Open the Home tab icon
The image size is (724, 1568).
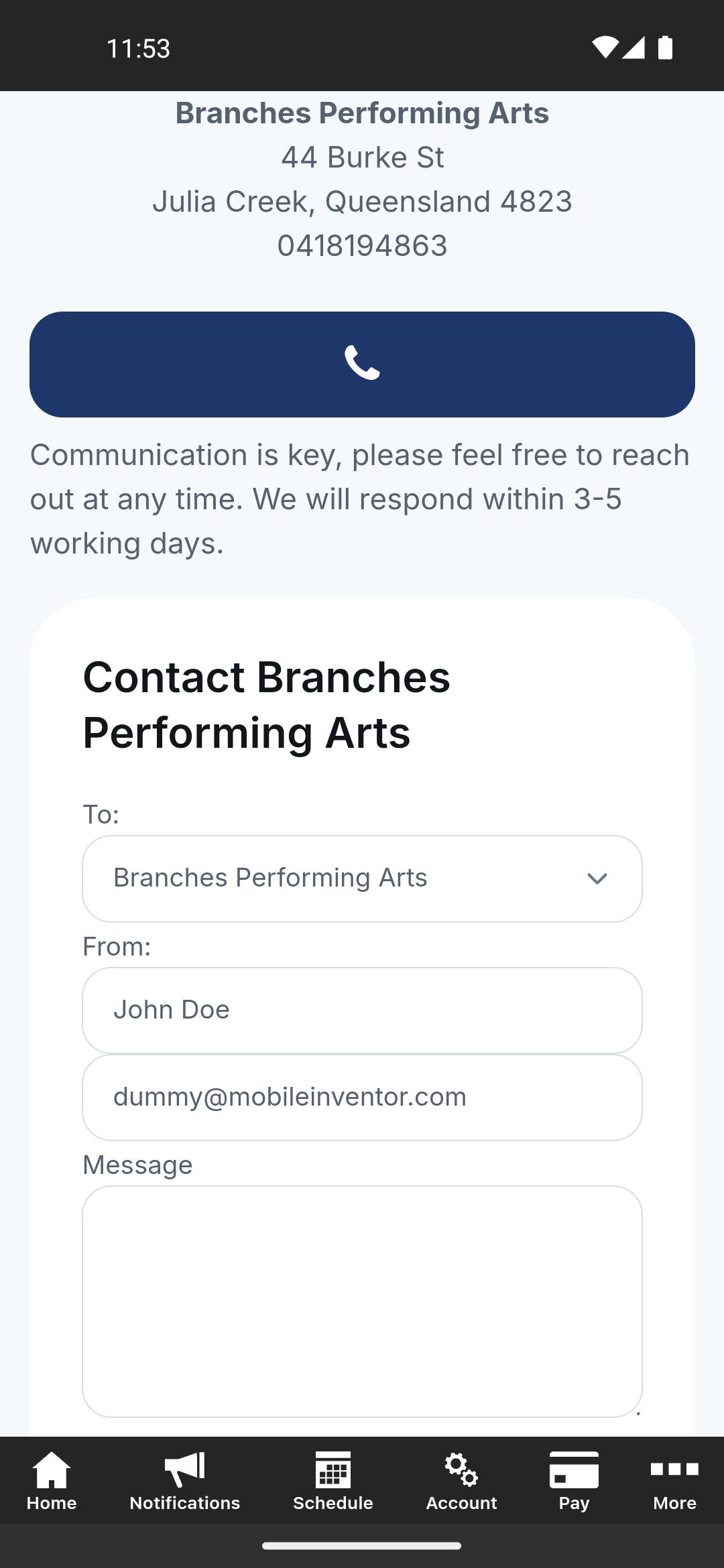[x=52, y=1469]
